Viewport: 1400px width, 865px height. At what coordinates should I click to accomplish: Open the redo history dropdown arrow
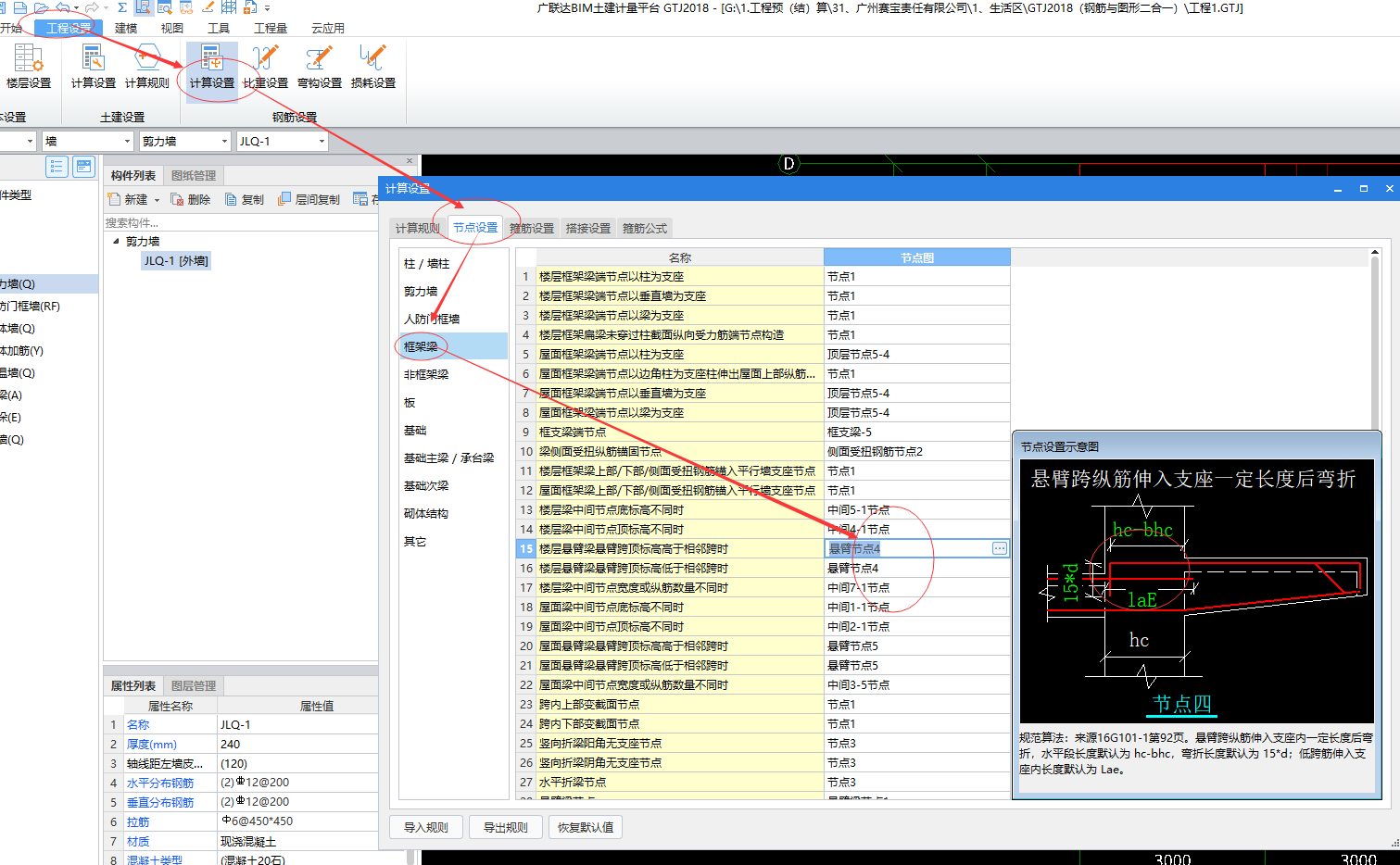tap(106, 7)
